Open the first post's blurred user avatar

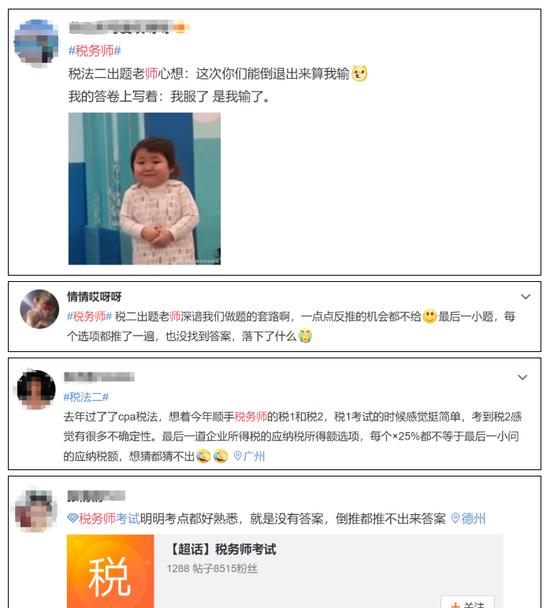click(x=36, y=42)
